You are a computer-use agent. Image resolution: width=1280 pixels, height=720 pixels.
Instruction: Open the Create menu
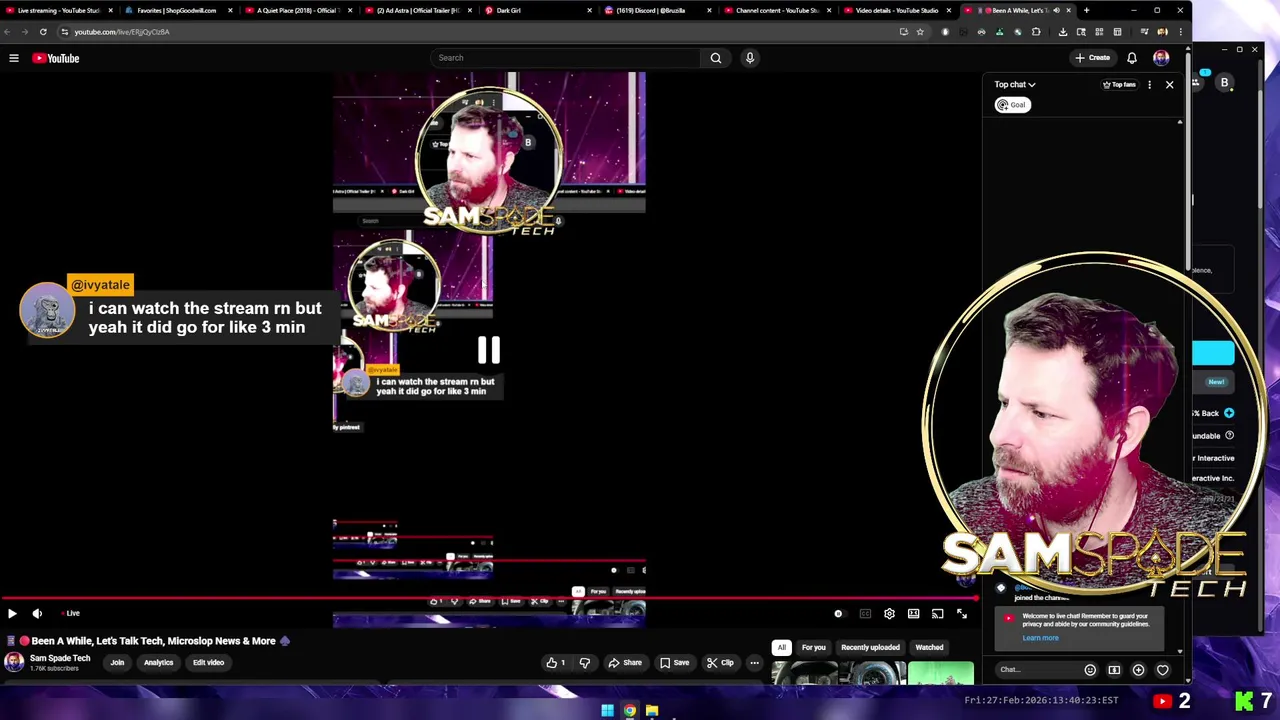point(1092,58)
